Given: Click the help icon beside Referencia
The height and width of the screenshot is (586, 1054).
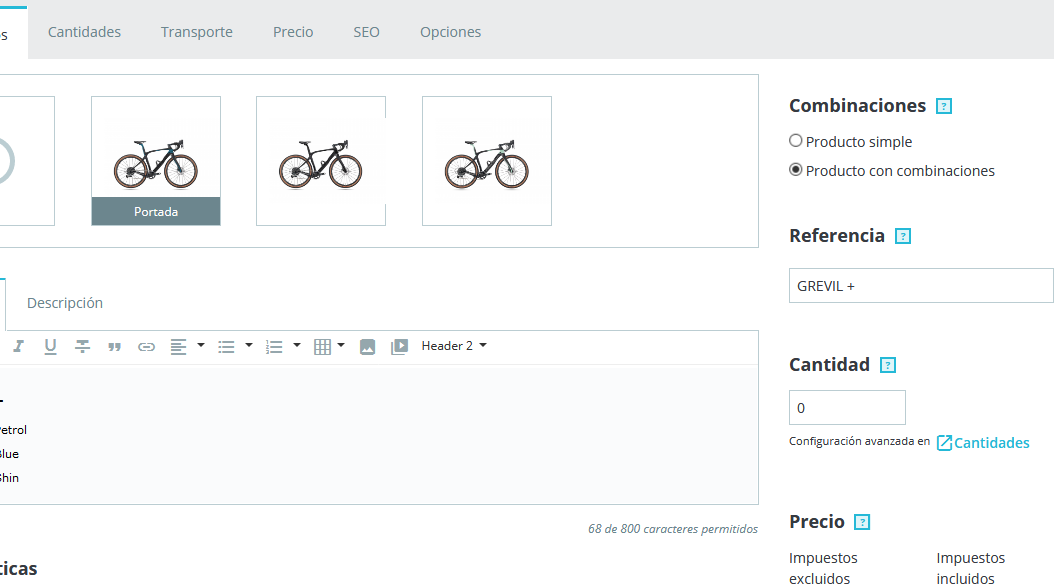Looking at the screenshot, I should coord(903,236).
